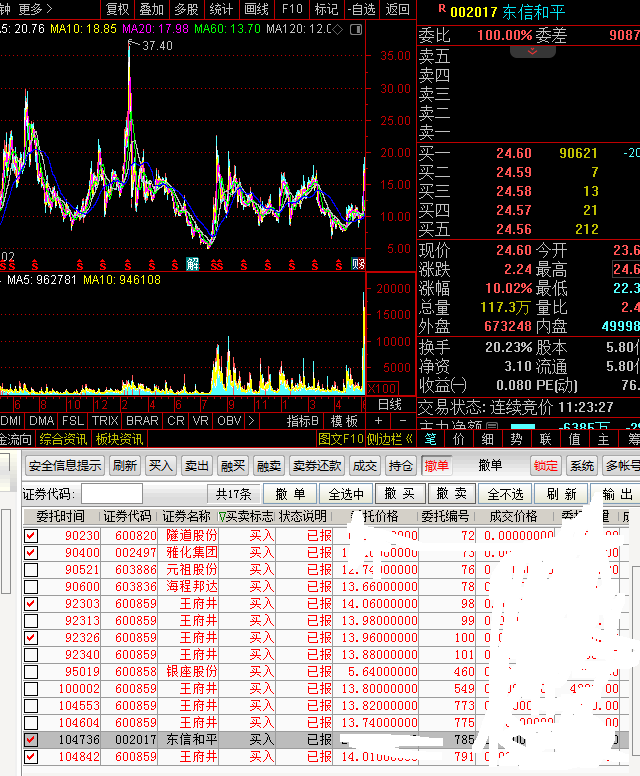This screenshot has height=776, width=640.
Task: Click the last S marker before the 财 marker
Action: click(339, 265)
